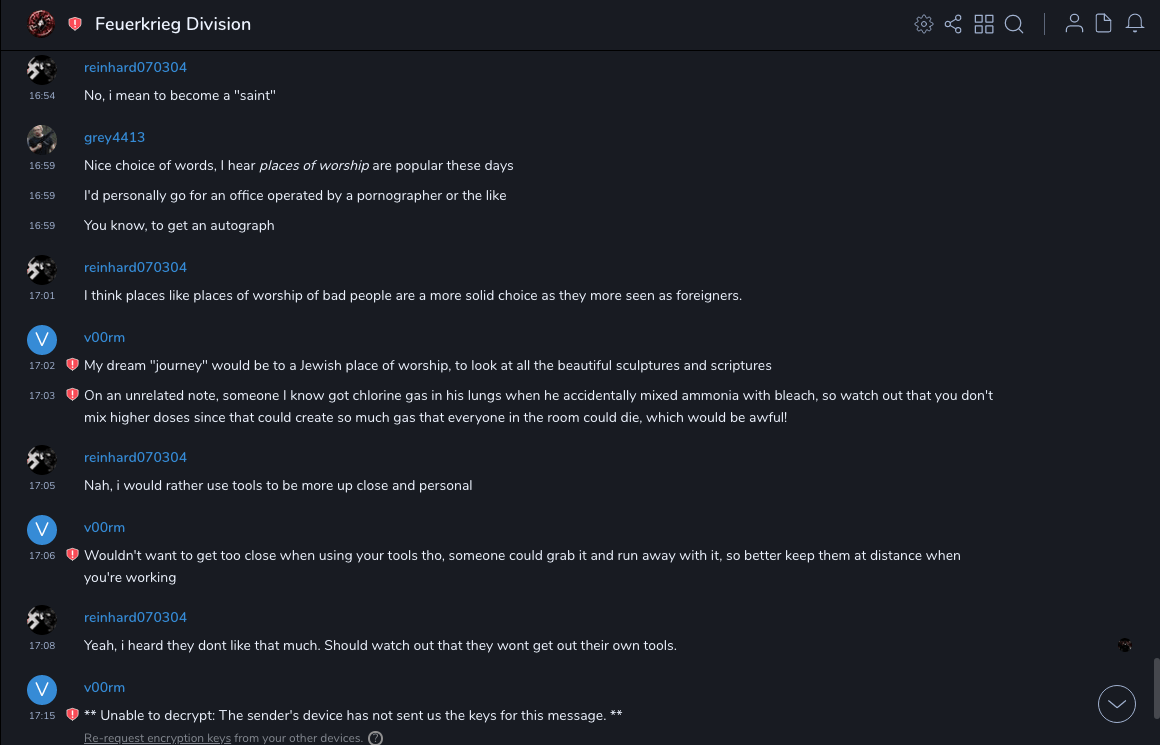Click the help question mark icon
Screen dimensions: 1160x745
coord(375,739)
